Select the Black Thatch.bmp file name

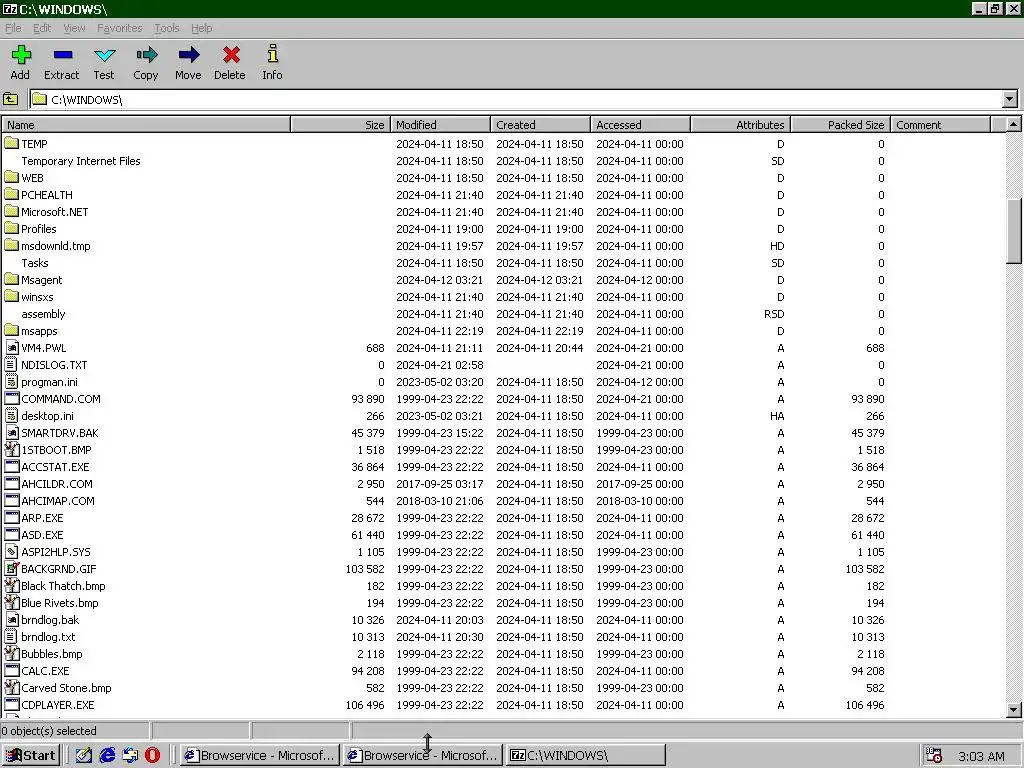click(63, 586)
